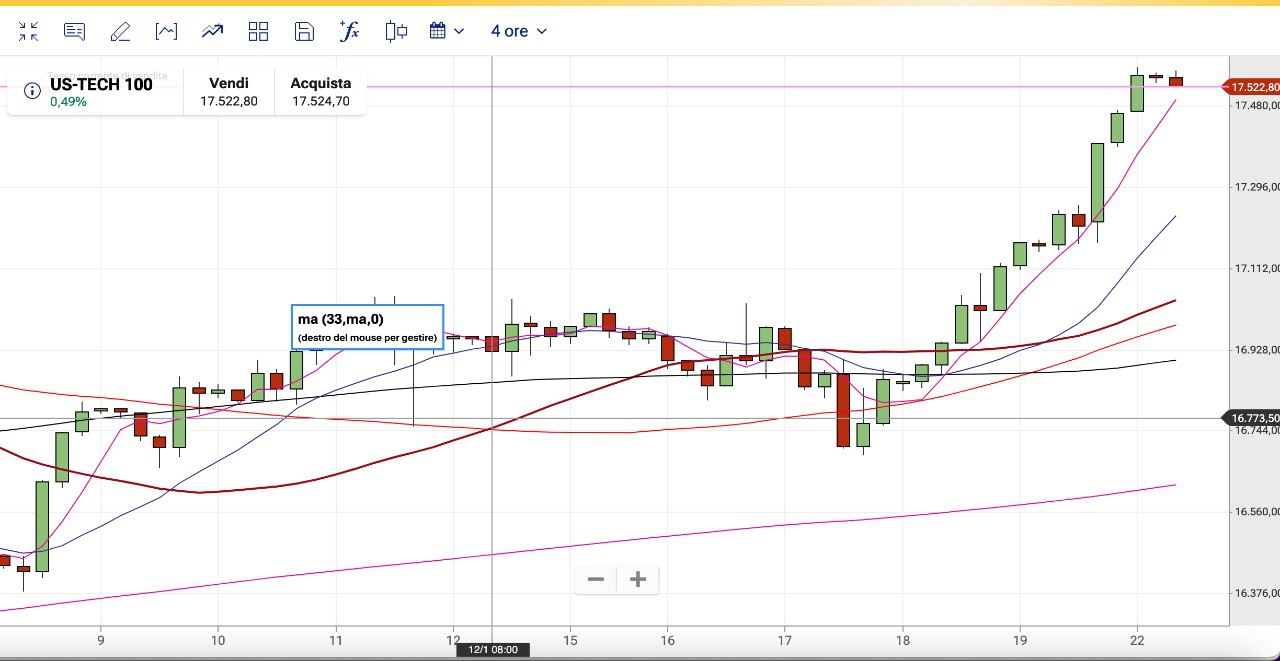The height and width of the screenshot is (661, 1280).
Task: Click the collapse fullscreen arrows icon
Action: click(x=28, y=31)
